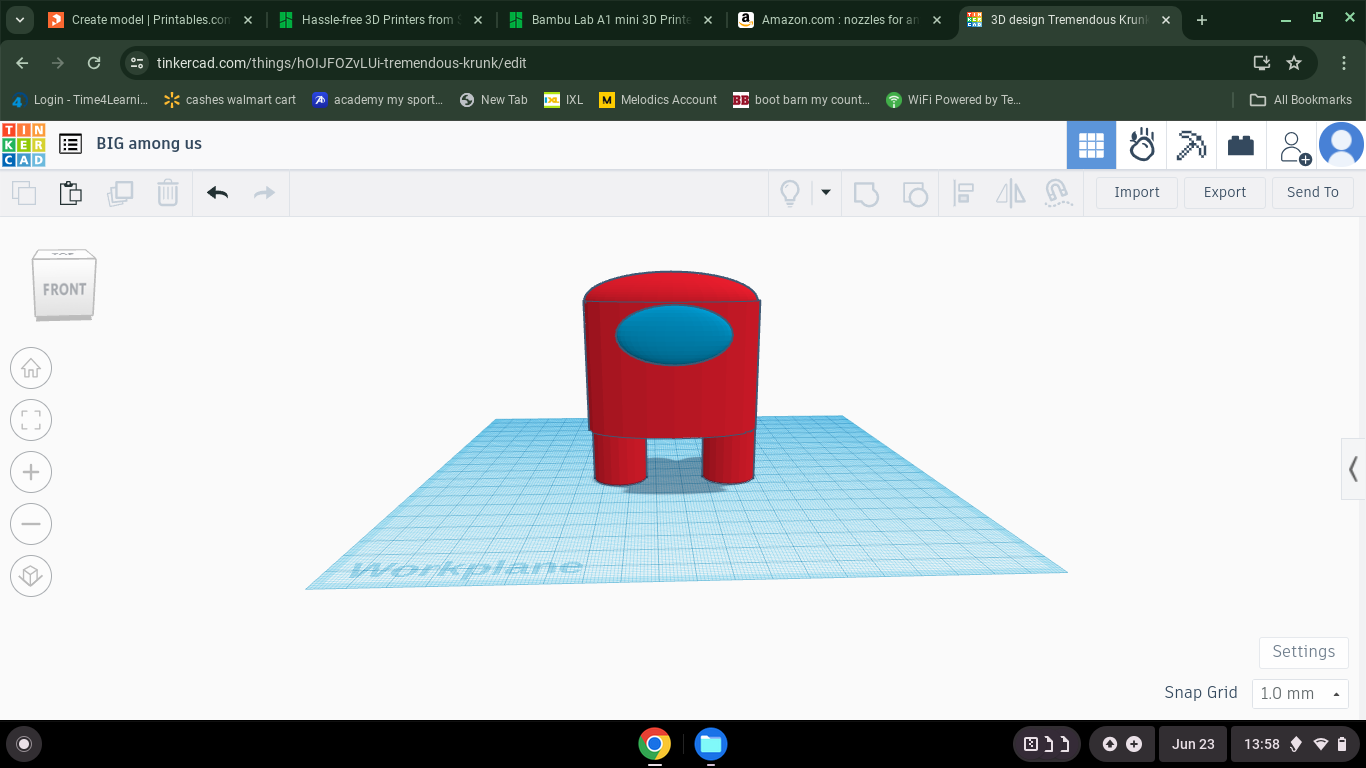The width and height of the screenshot is (1366, 768).
Task: Toggle orthographic/perspective view cube button
Action: (31, 576)
